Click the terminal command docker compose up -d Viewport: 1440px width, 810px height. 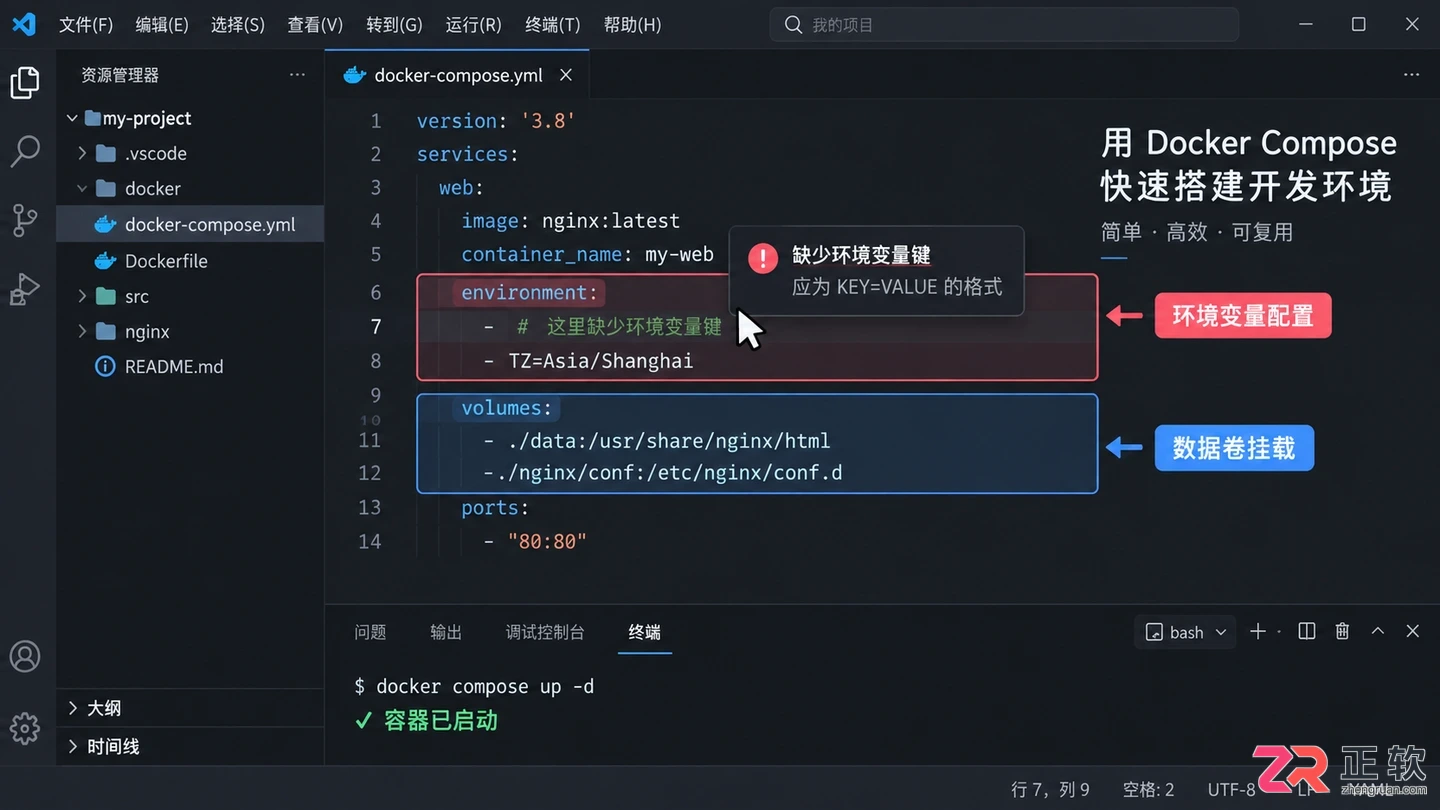coord(485,687)
